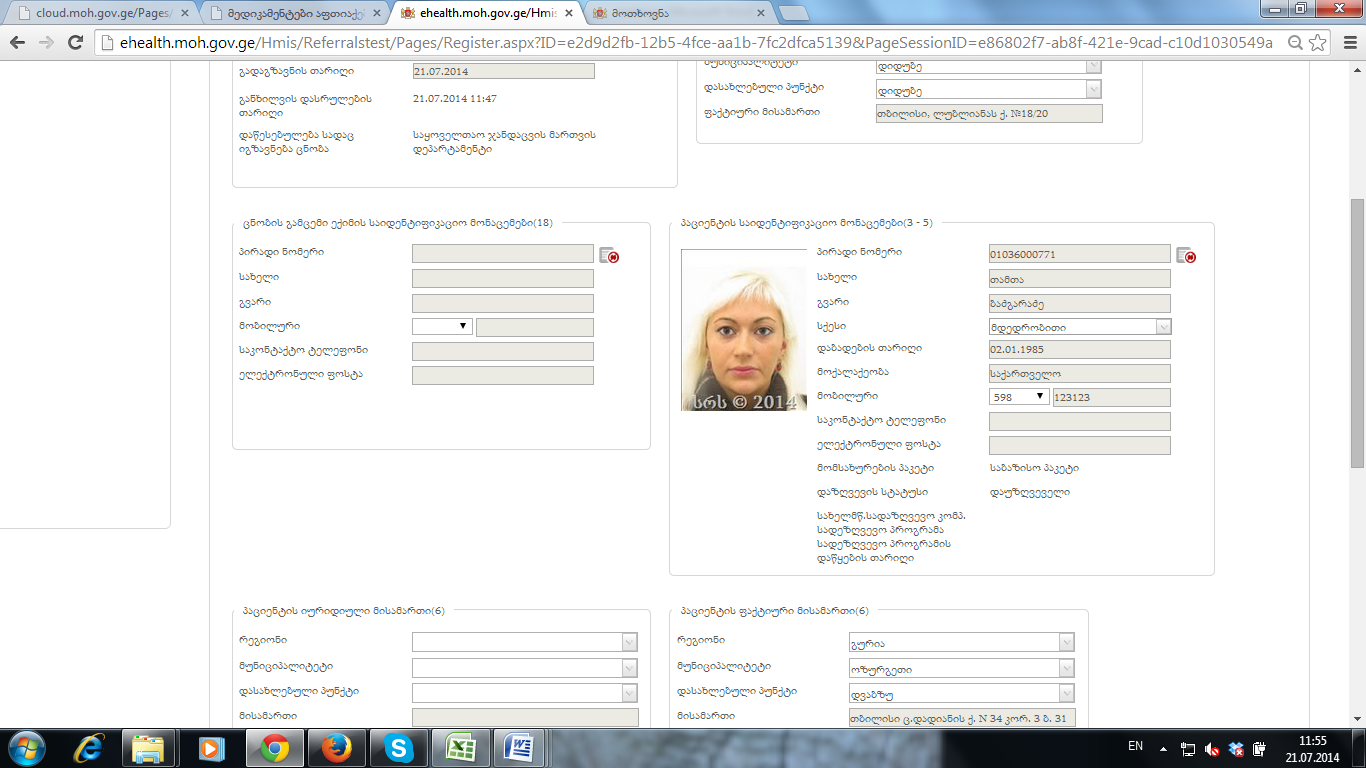Open the Chrome menu (three bars icon)
Screen dimensions: 1366x768
coord(1346,43)
